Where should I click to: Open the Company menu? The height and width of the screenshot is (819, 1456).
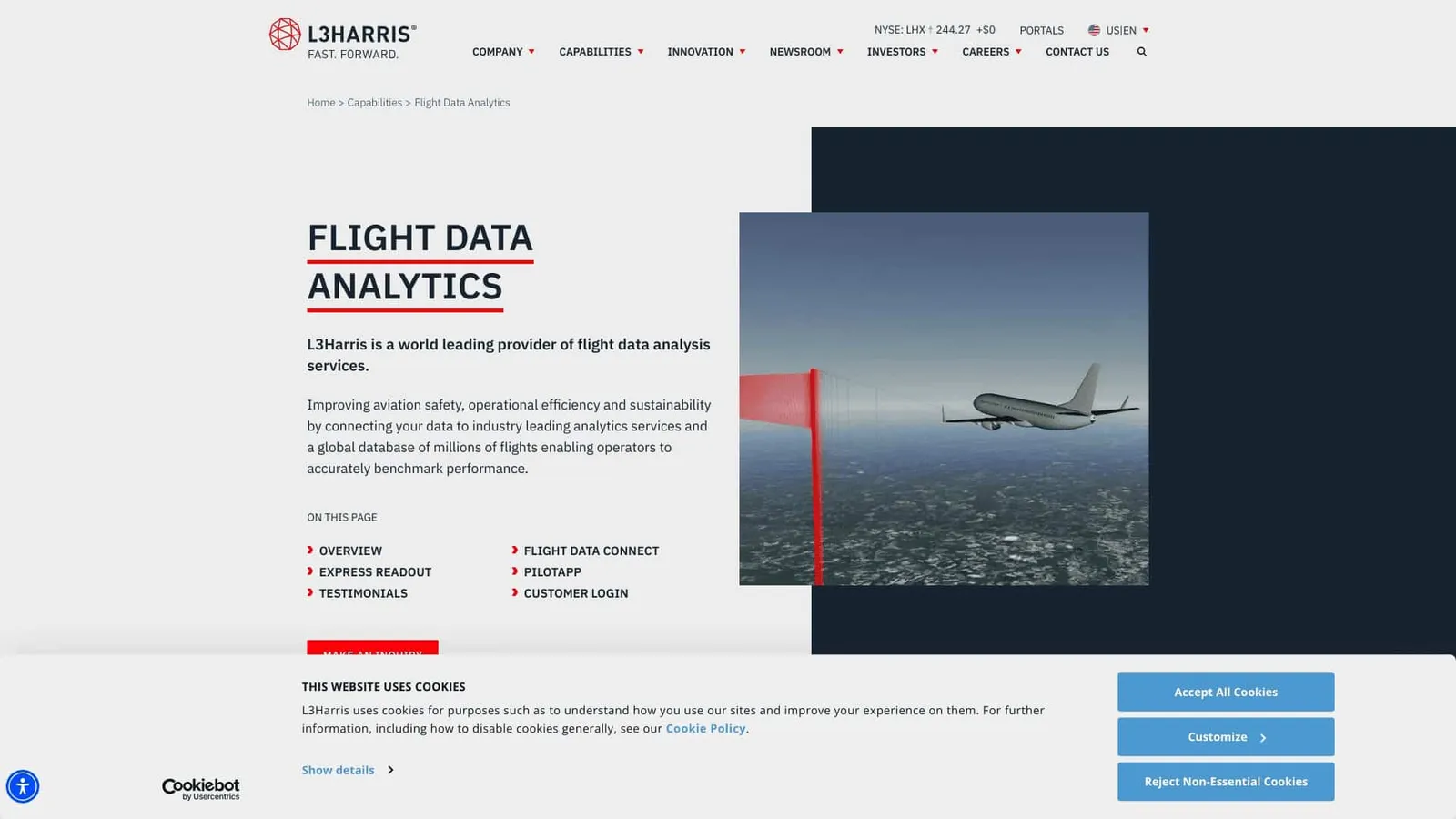[497, 52]
